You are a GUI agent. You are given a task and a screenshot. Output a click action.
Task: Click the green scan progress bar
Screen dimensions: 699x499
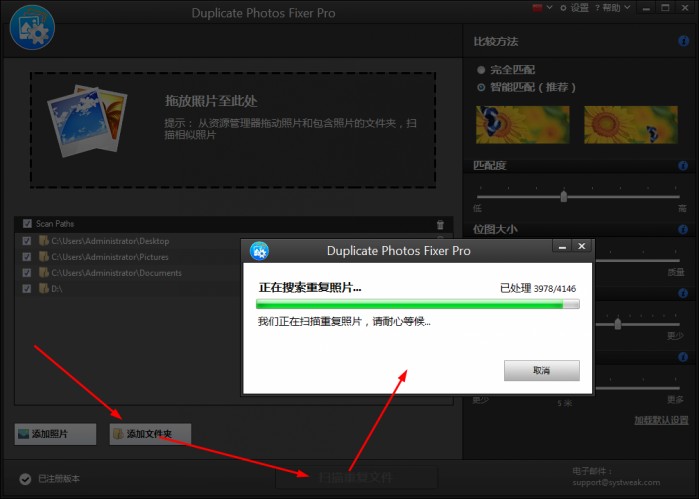pos(418,304)
